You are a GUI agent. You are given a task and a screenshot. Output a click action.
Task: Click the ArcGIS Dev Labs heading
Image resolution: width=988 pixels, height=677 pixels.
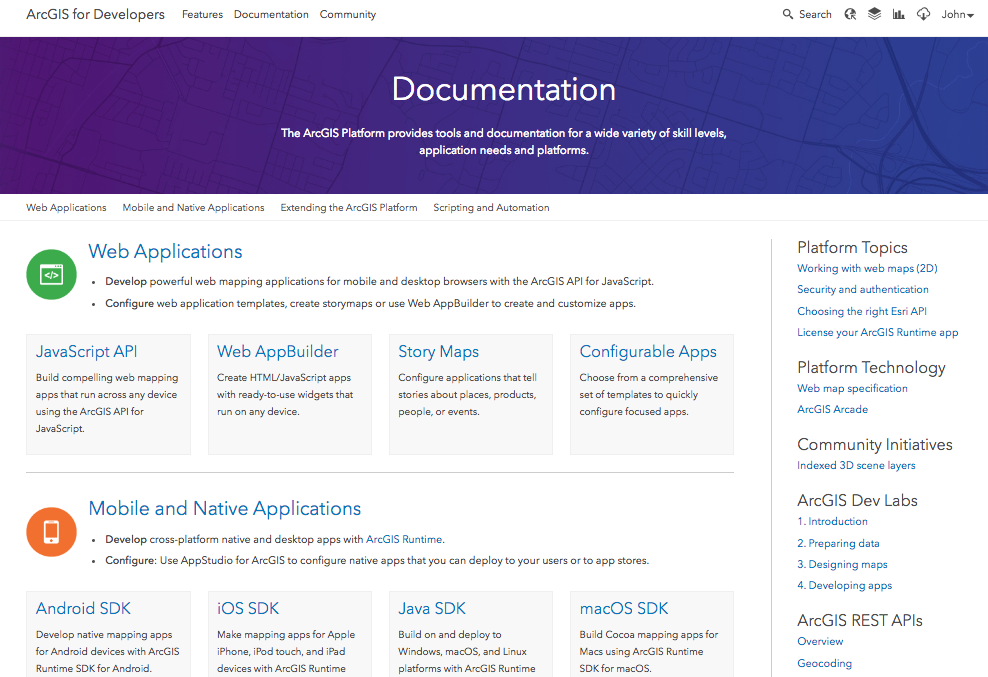858,501
